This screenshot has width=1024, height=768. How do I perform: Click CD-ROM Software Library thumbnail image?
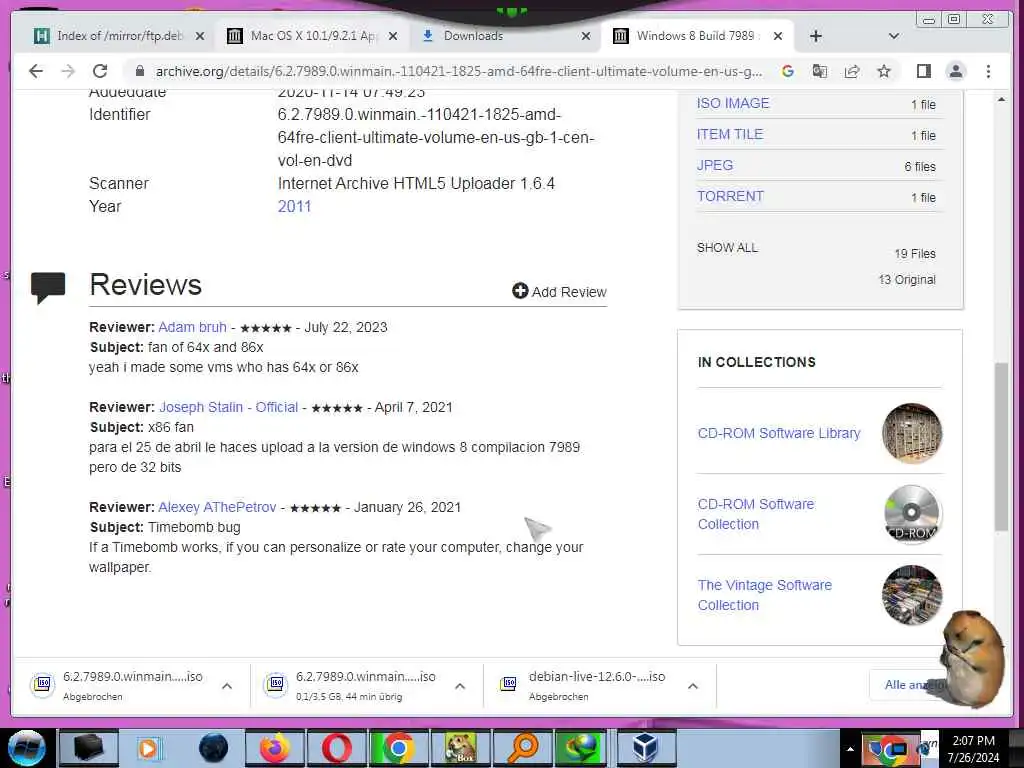click(x=912, y=433)
